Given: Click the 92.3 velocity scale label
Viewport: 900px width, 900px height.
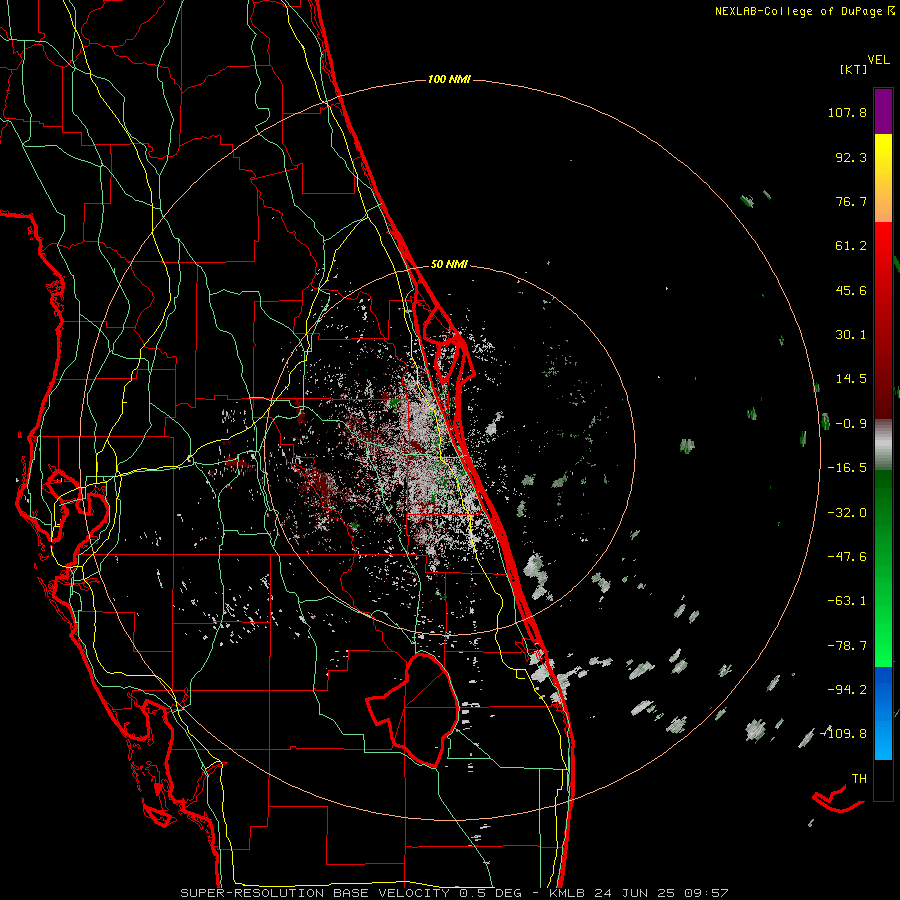Looking at the screenshot, I should (x=851, y=157).
